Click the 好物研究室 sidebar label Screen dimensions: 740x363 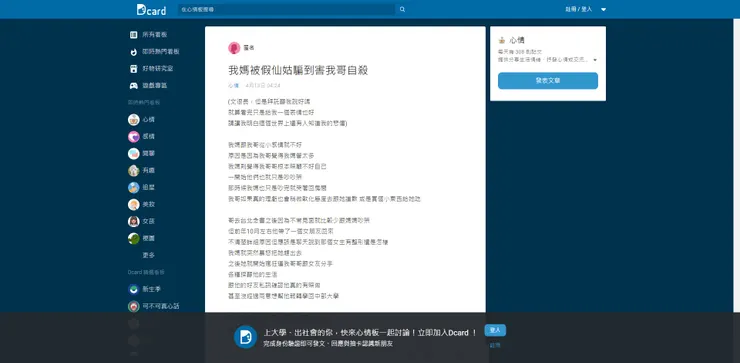[x=158, y=68]
